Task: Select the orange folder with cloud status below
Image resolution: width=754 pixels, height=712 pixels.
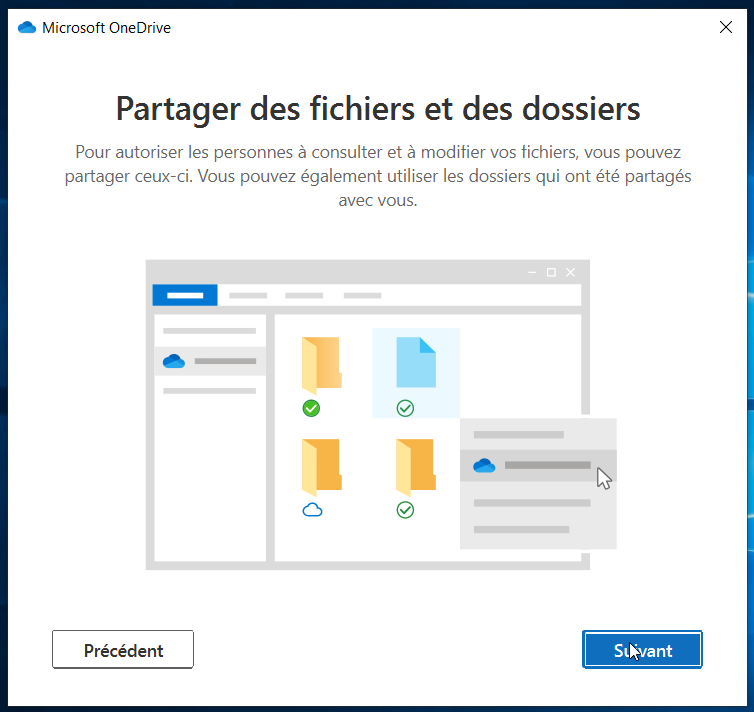Action: (x=321, y=466)
